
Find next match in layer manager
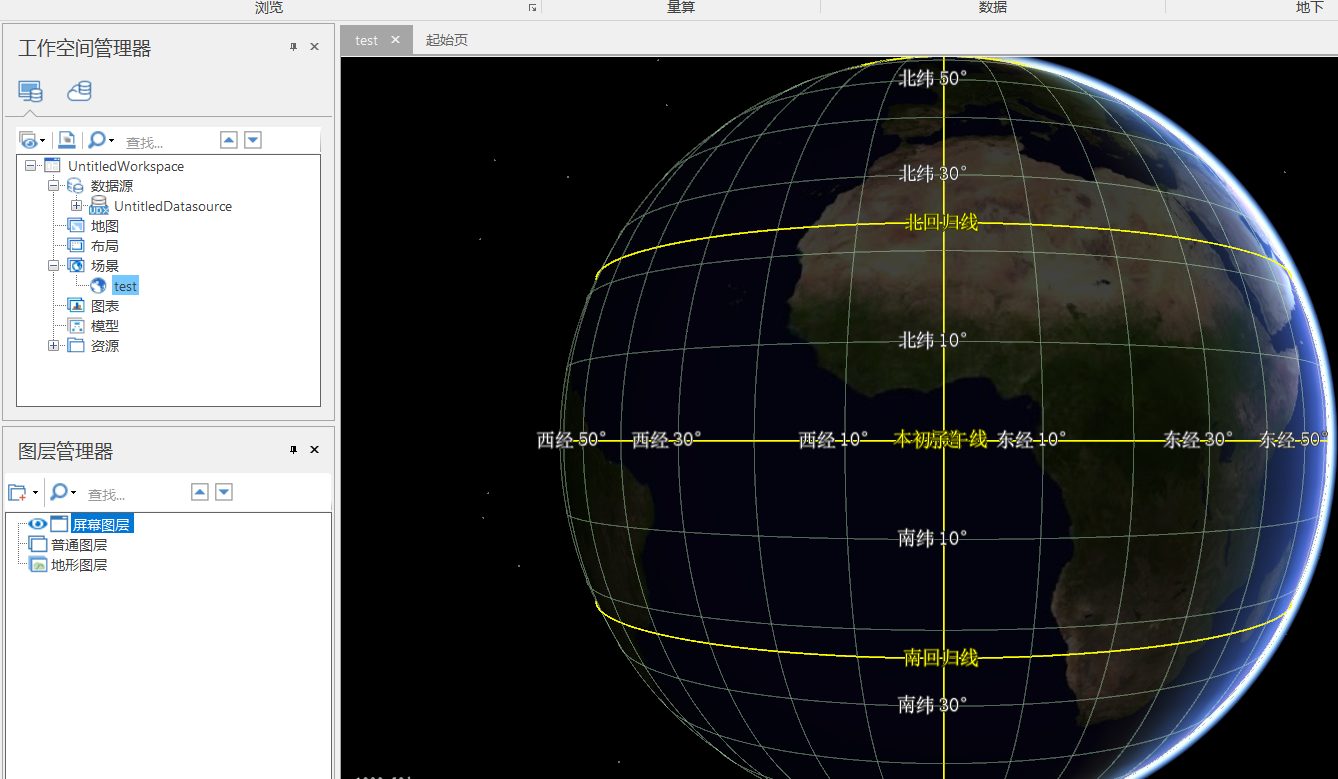[x=224, y=492]
